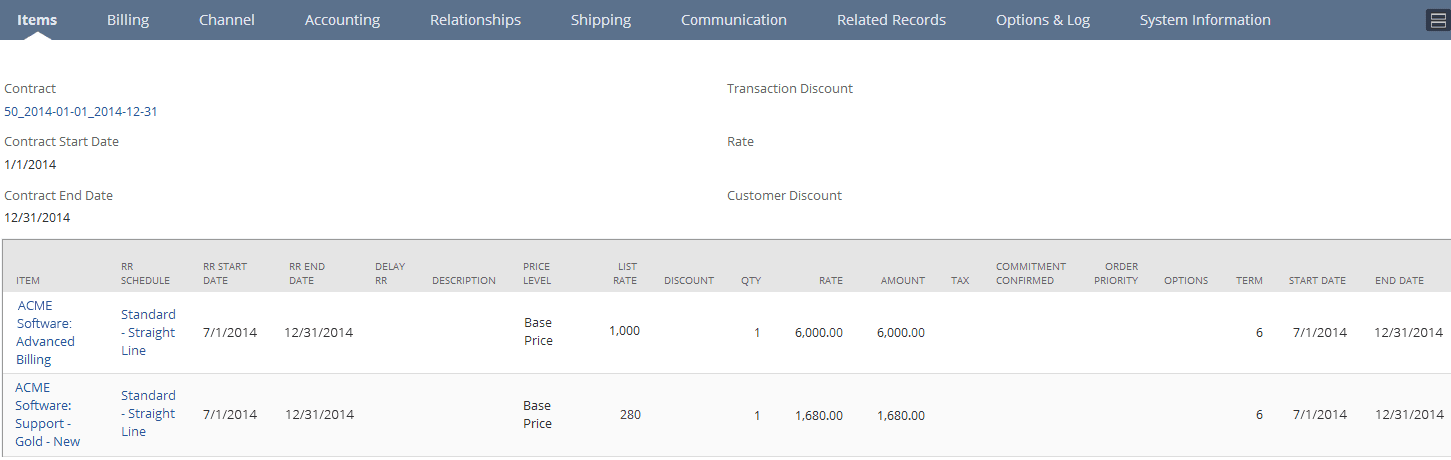Click the 1,680.00 rate cell

[819, 415]
